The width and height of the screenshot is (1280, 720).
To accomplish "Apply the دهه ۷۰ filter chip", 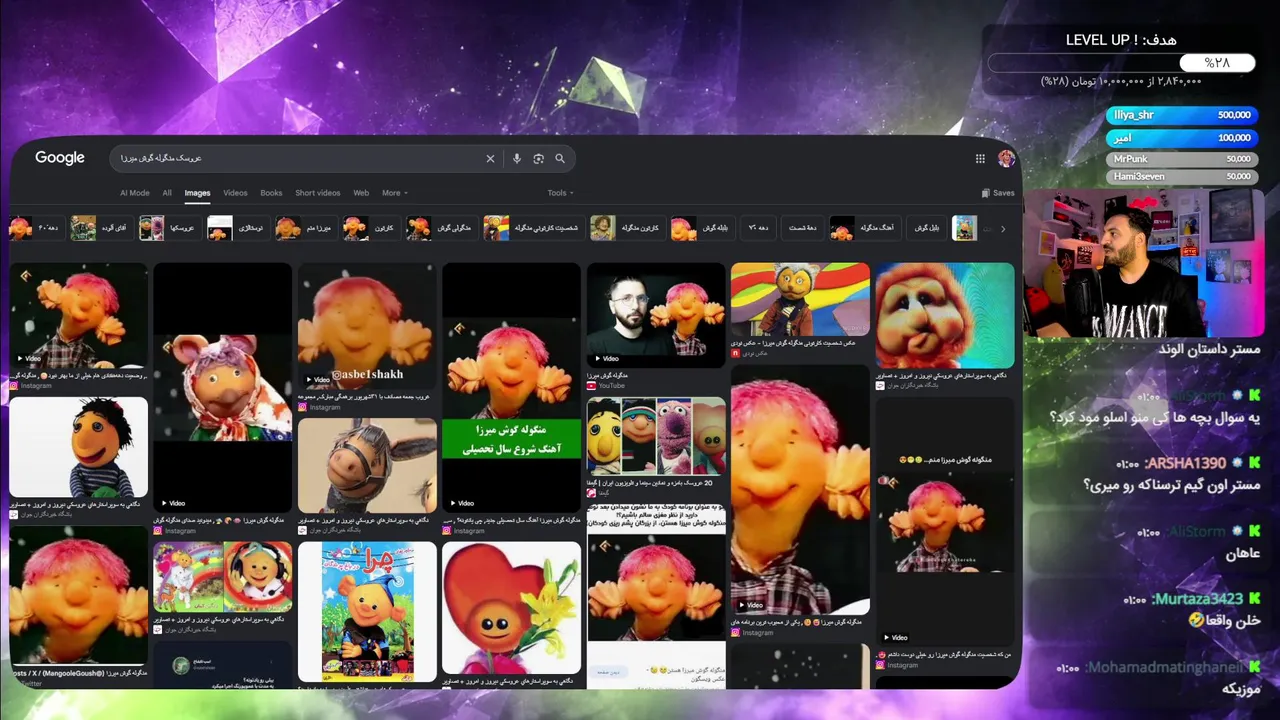I will [x=758, y=228].
